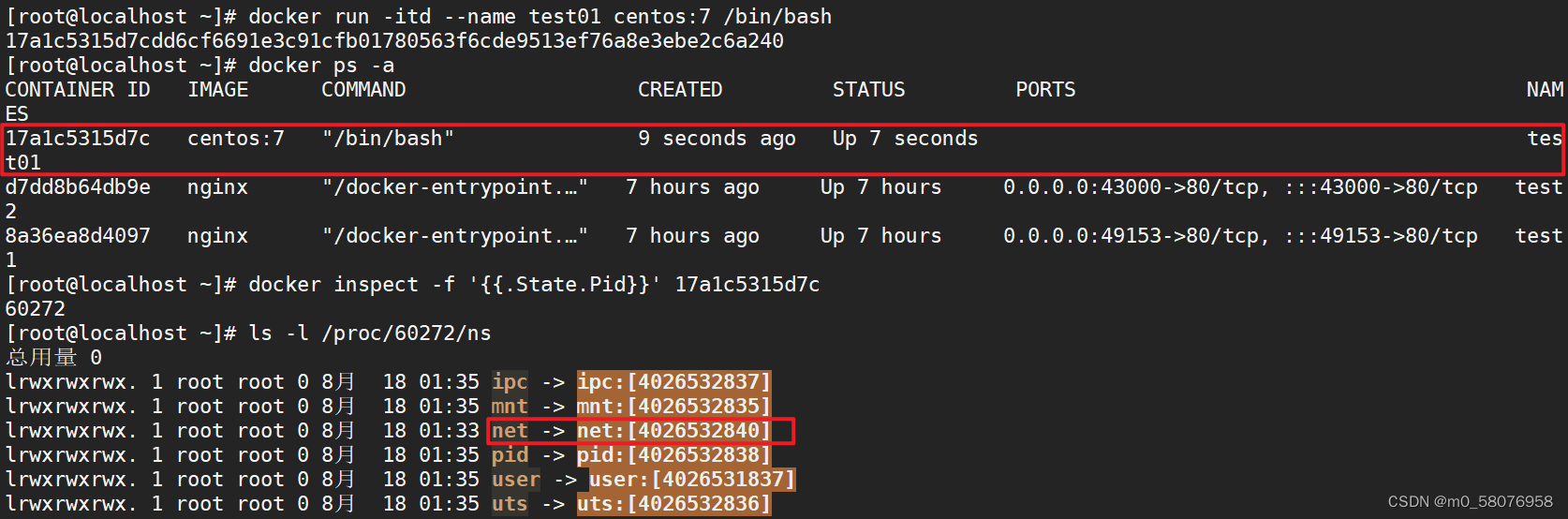The height and width of the screenshot is (519, 1568).
Task: Click the 'ls -l /proc/60272/ns' command
Action: (370, 334)
